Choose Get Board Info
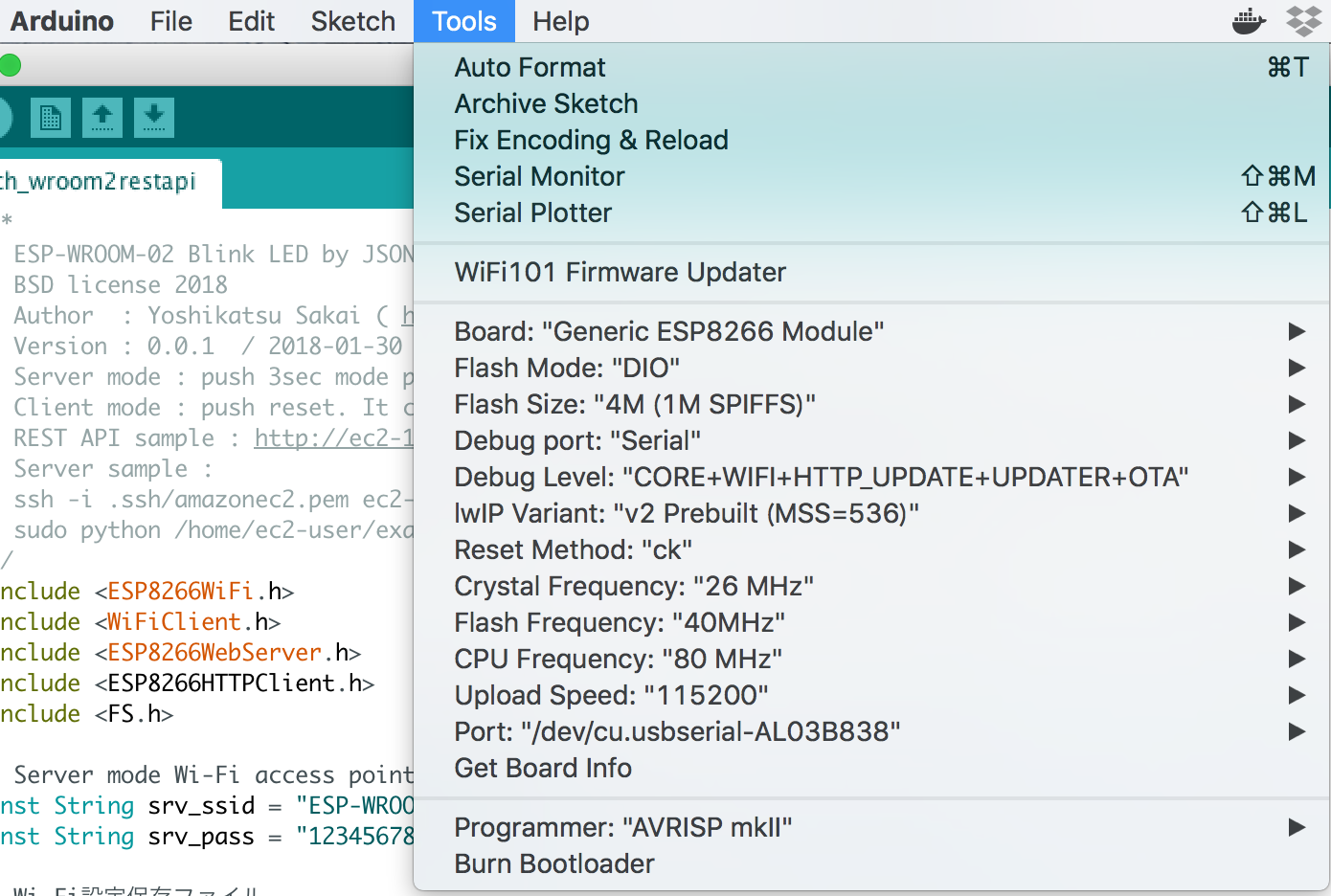Screen dimensions: 1331x896 point(871,768)
